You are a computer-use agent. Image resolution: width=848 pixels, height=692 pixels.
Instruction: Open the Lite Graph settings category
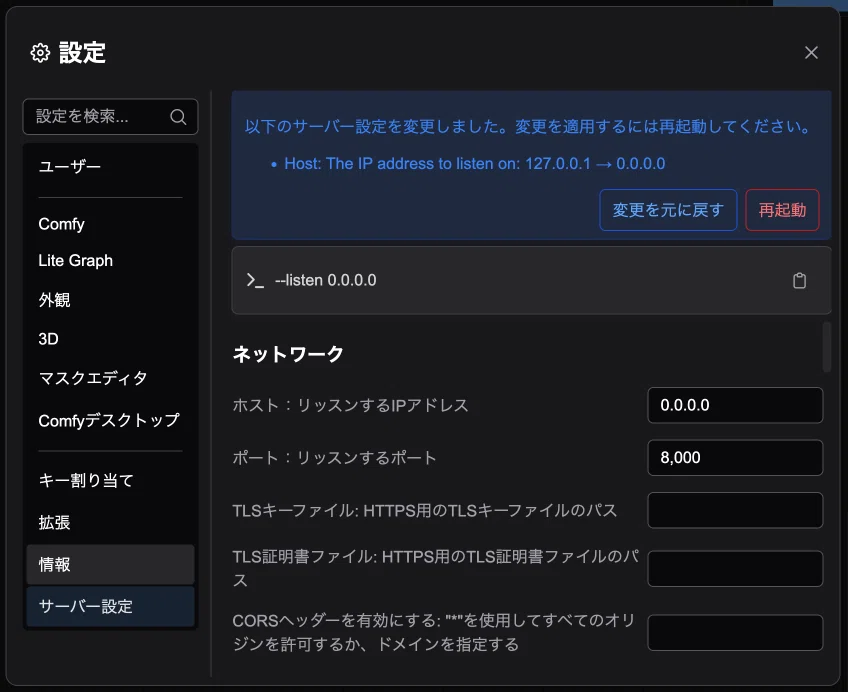110,261
